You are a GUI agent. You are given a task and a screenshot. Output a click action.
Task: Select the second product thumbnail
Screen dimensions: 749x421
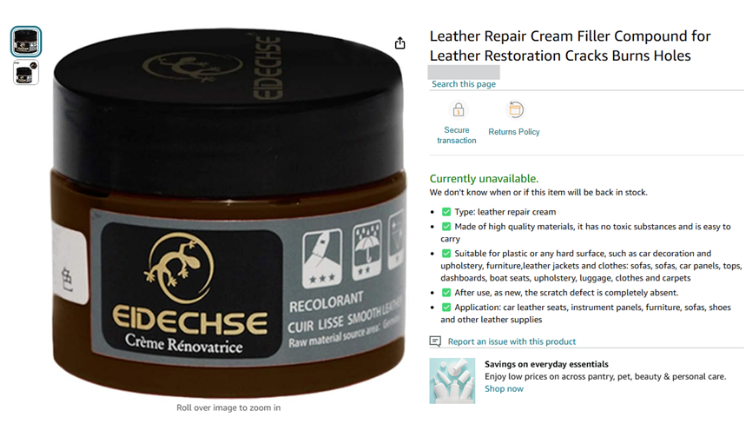(26, 73)
